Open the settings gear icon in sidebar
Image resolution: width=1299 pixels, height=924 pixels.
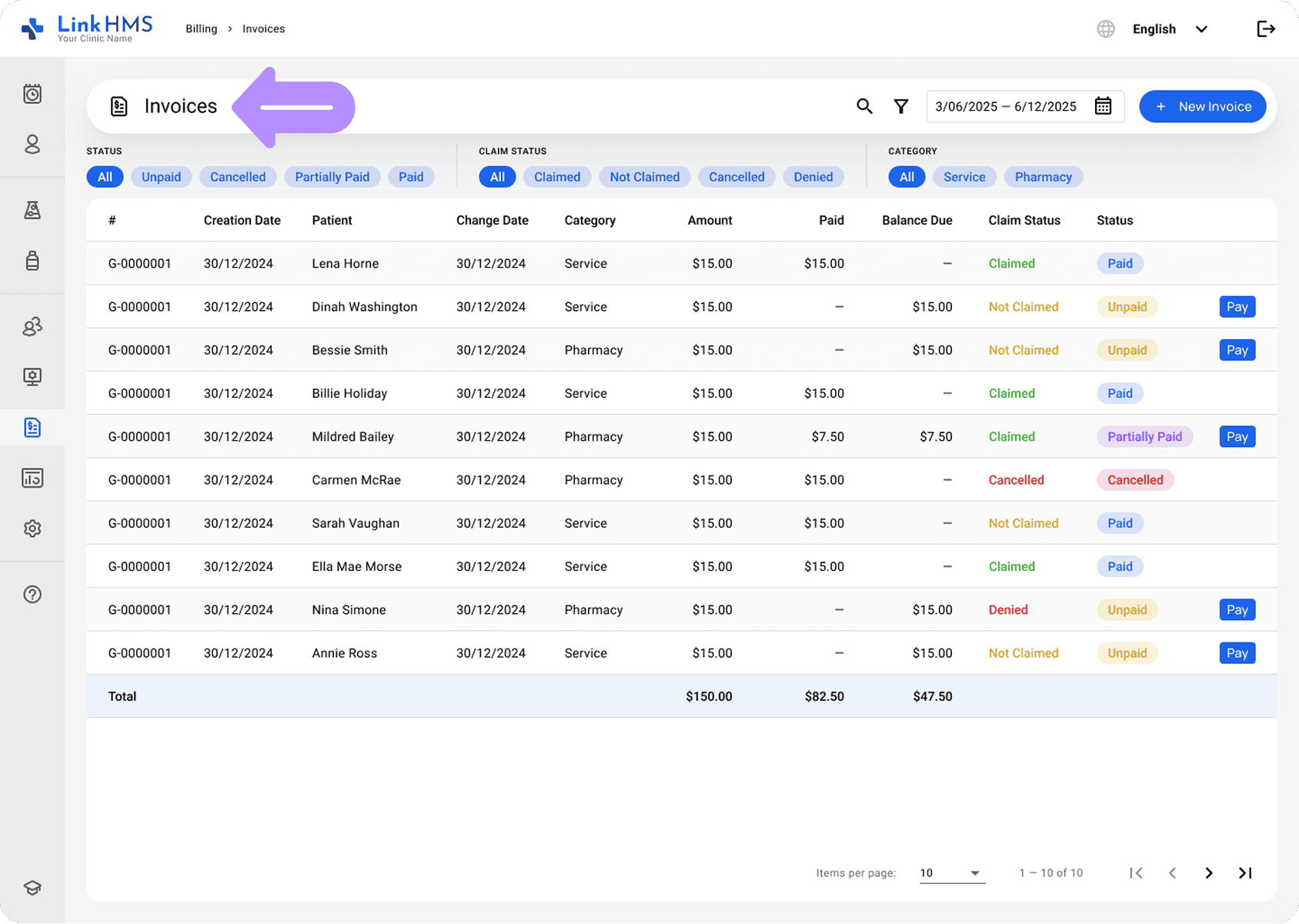click(32, 529)
